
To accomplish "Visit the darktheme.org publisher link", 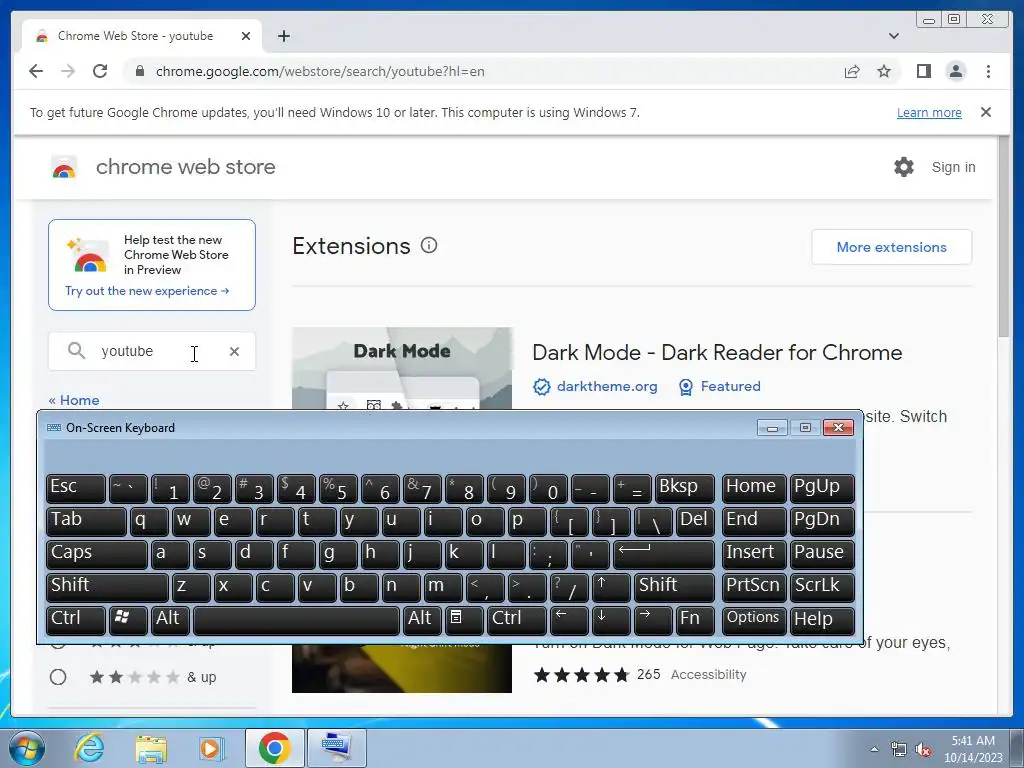I will pyautogui.click(x=607, y=386).
